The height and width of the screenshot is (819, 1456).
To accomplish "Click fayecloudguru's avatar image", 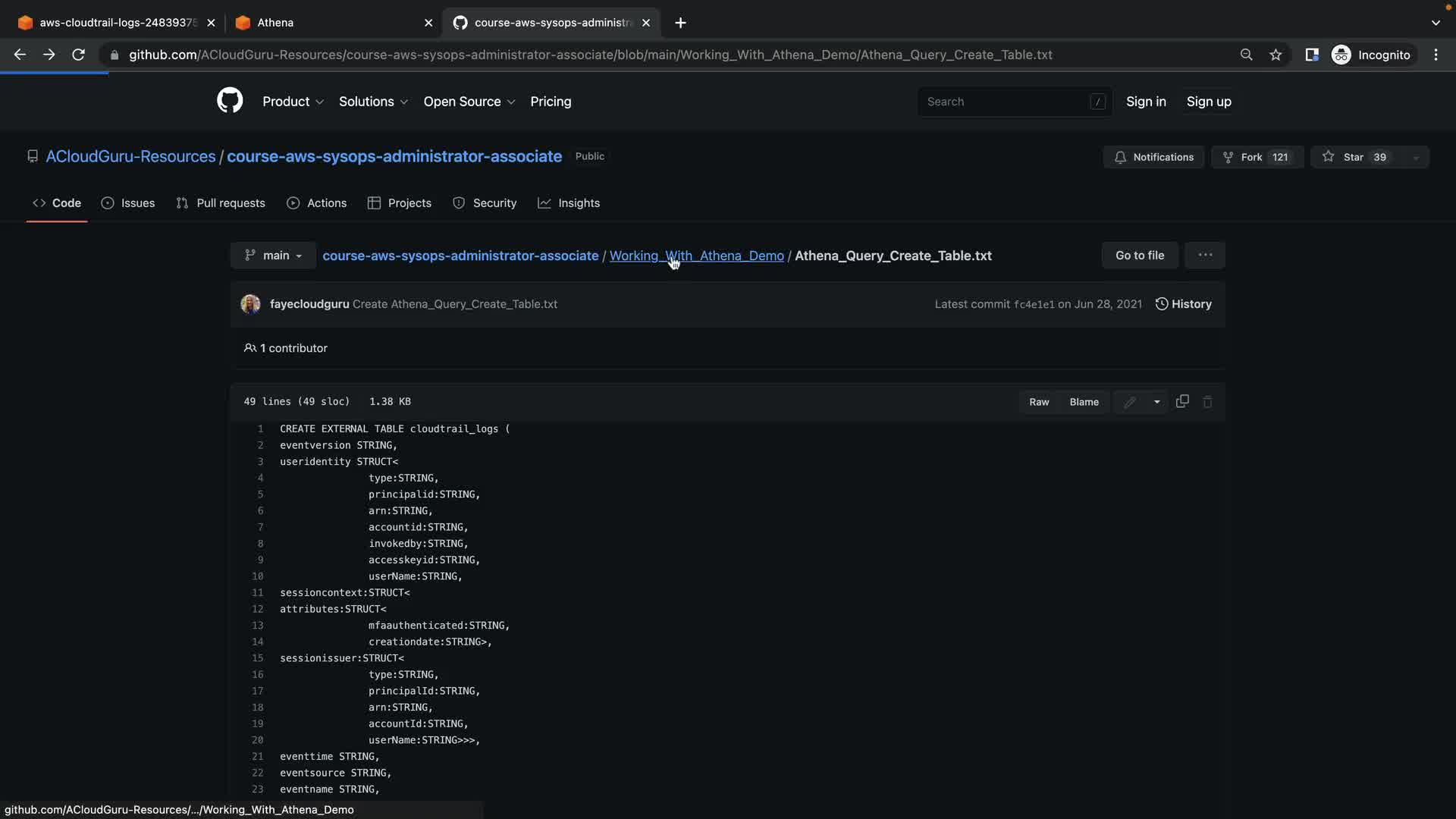I will point(250,304).
